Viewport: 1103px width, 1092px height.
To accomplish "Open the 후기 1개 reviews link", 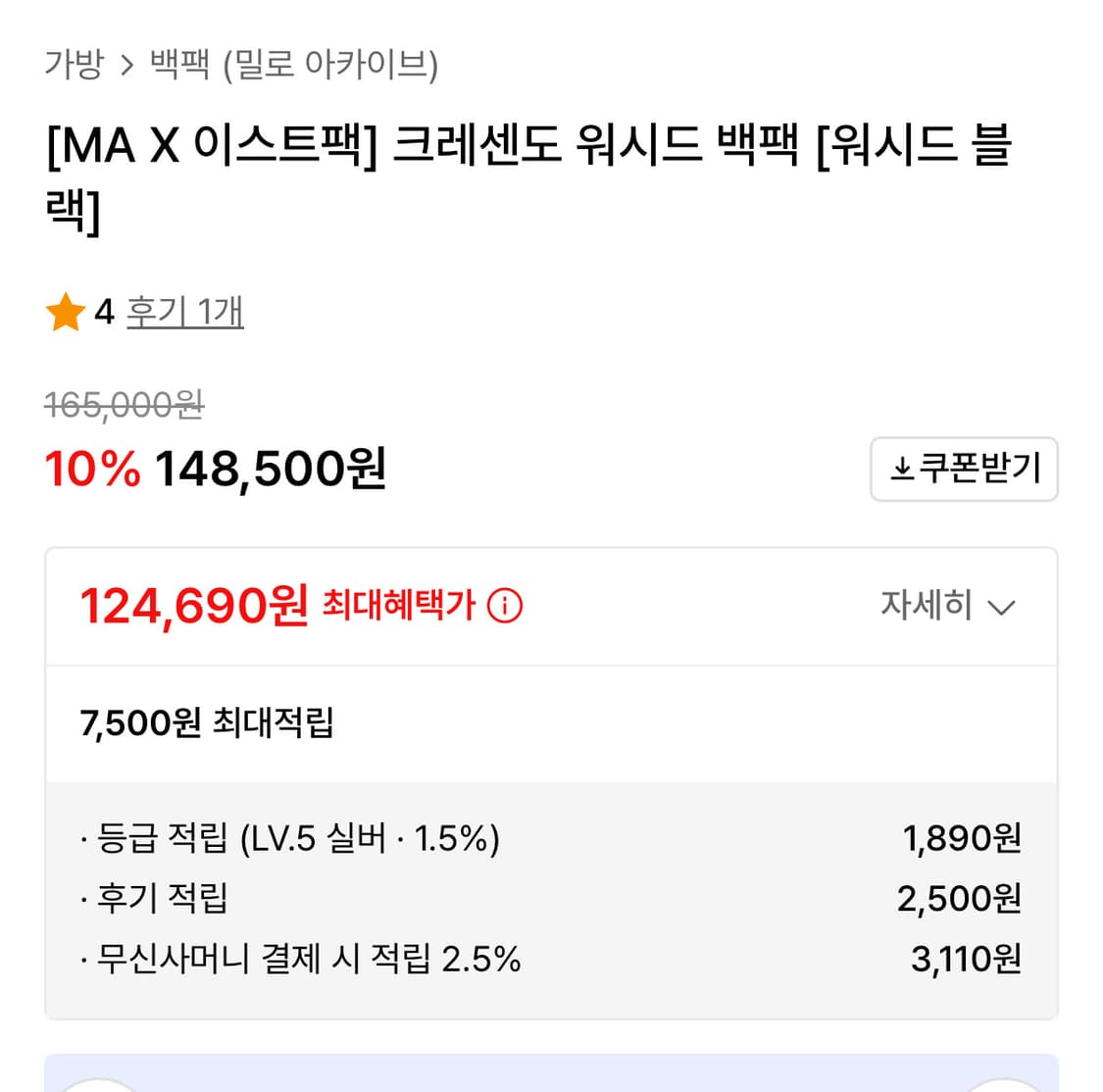I will point(186,313).
